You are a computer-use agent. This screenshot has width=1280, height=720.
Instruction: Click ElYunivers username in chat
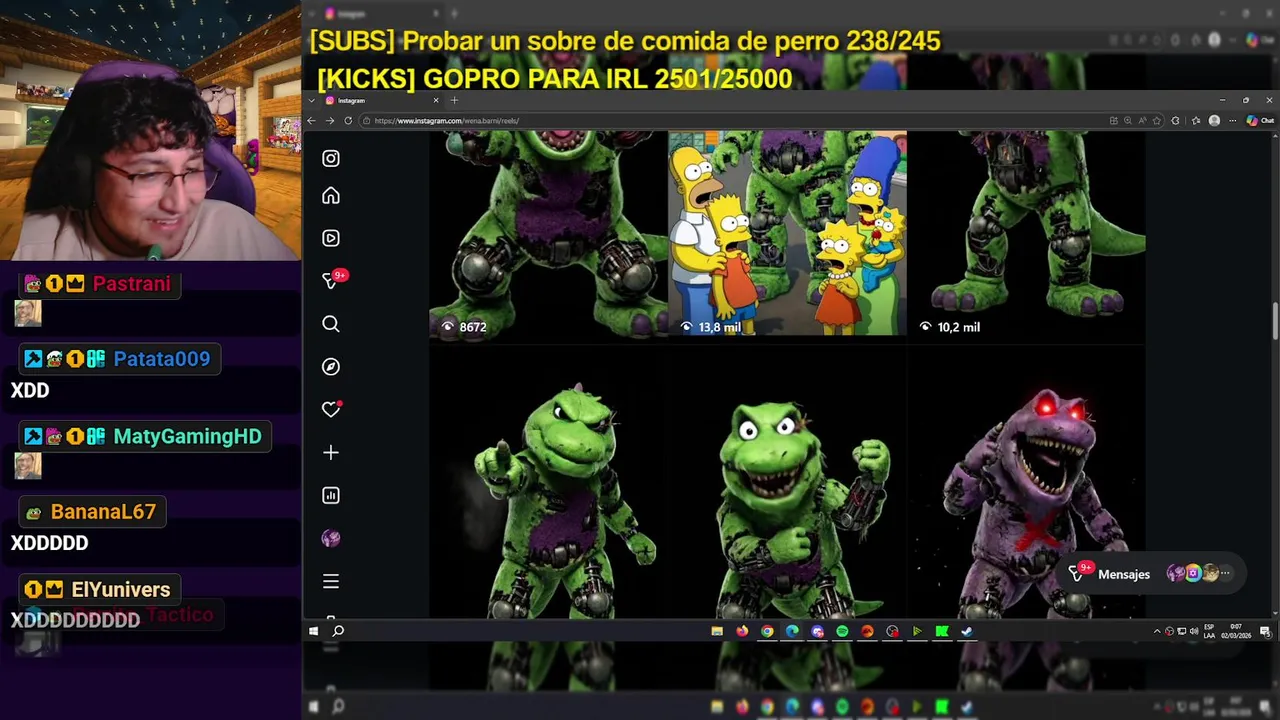tap(120, 590)
